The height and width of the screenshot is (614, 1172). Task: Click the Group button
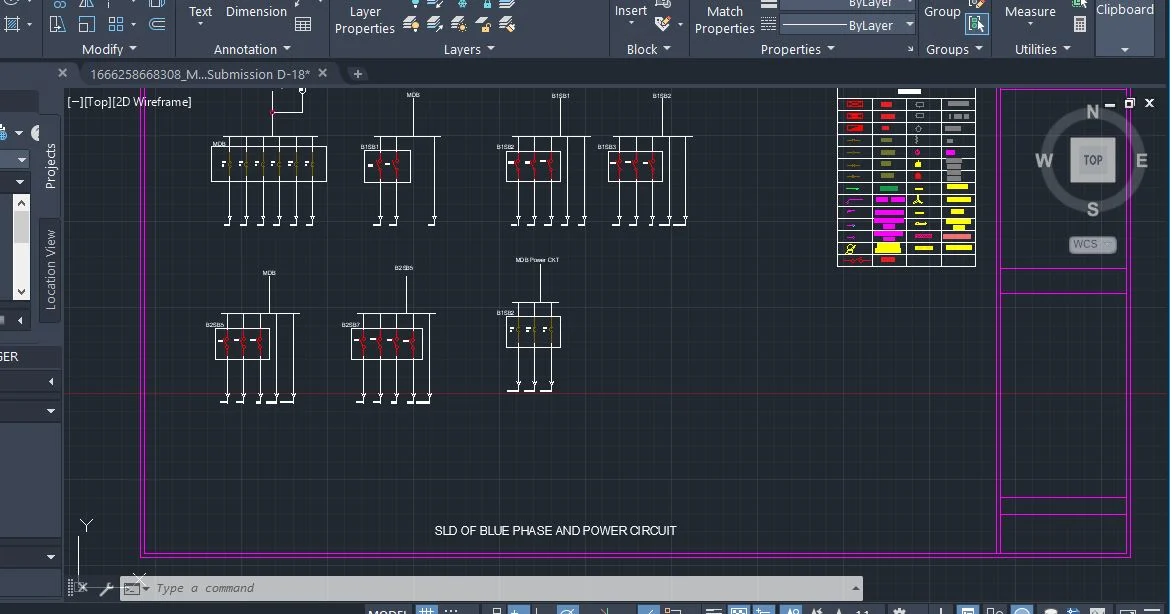943,12
